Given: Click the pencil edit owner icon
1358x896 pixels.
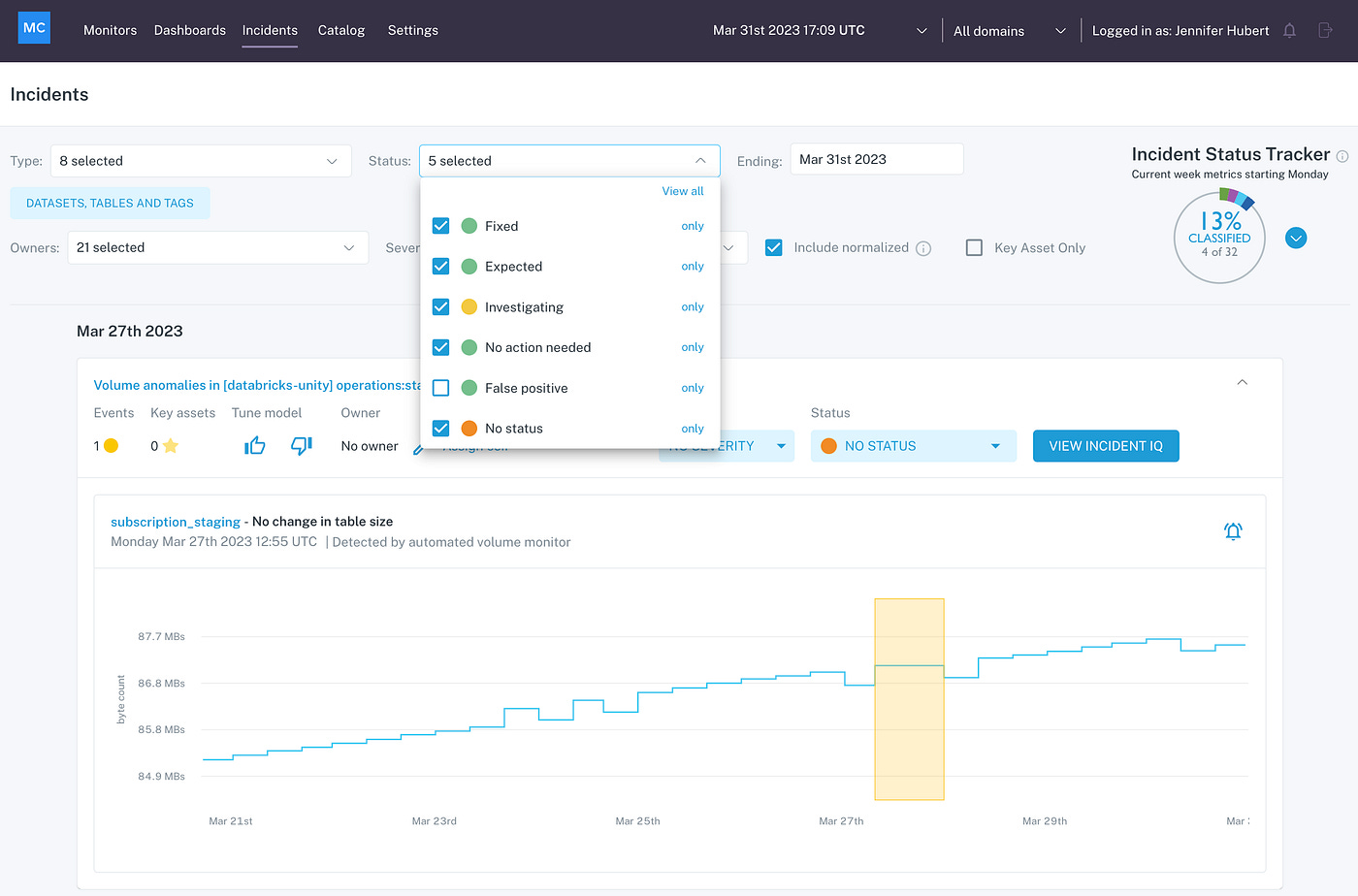Looking at the screenshot, I should 418,447.
